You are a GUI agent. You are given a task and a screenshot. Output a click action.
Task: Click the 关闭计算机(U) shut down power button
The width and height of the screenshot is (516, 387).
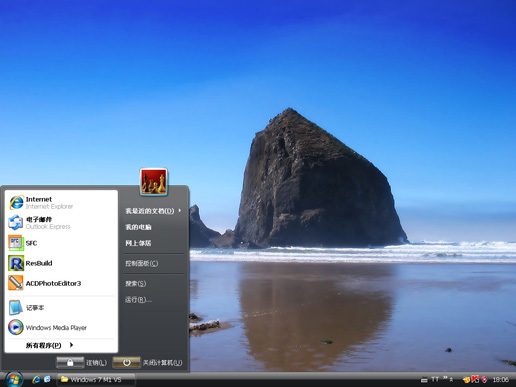[x=127, y=363]
